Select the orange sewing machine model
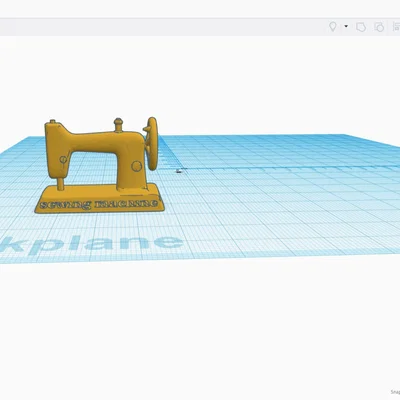Image resolution: width=400 pixels, height=400 pixels. (99, 165)
